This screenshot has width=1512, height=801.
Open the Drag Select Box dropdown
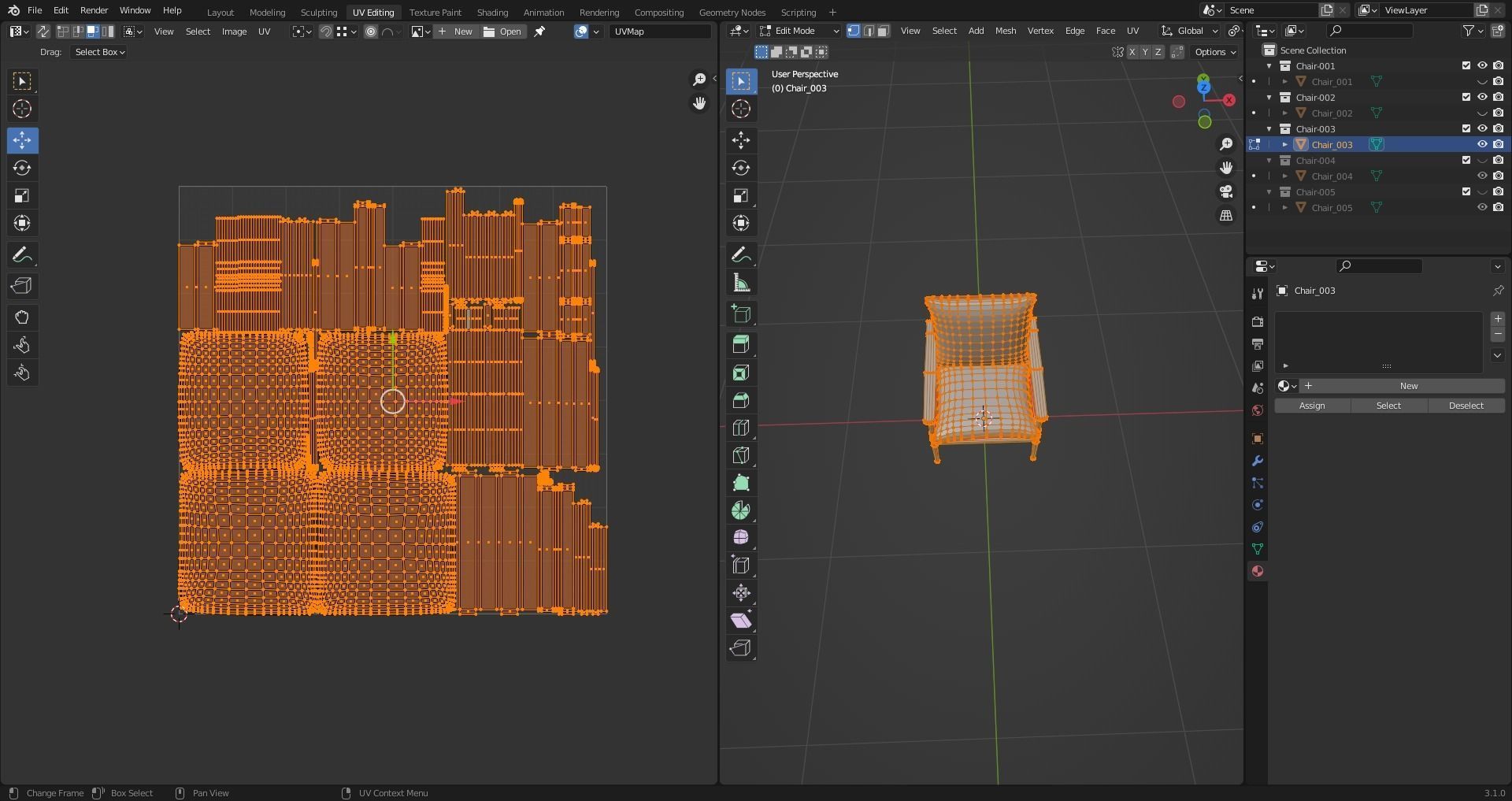99,52
